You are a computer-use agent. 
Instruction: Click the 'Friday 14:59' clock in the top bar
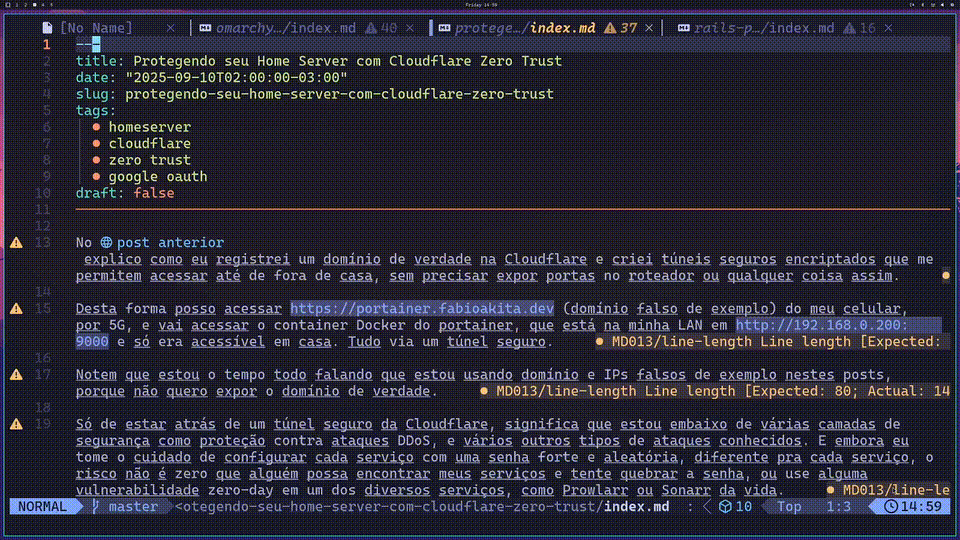481,4
